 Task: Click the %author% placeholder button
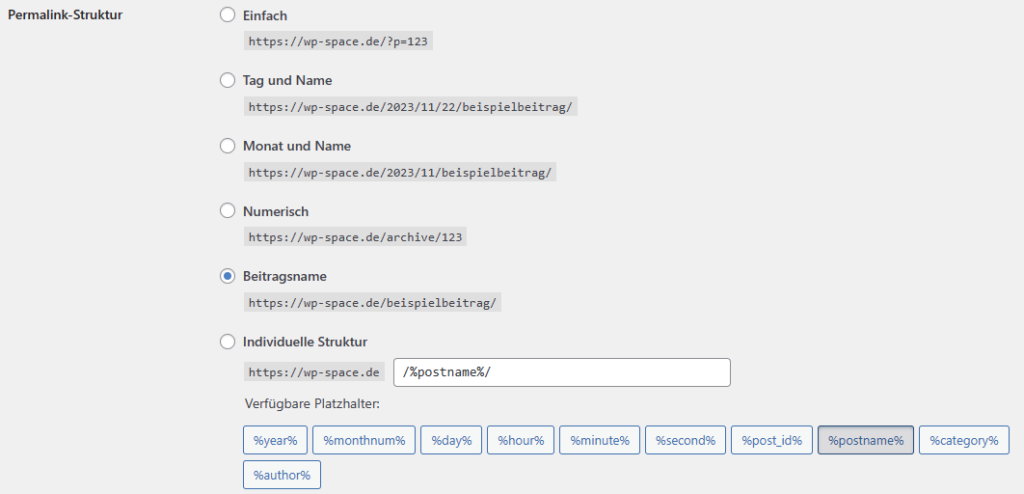tap(282, 474)
